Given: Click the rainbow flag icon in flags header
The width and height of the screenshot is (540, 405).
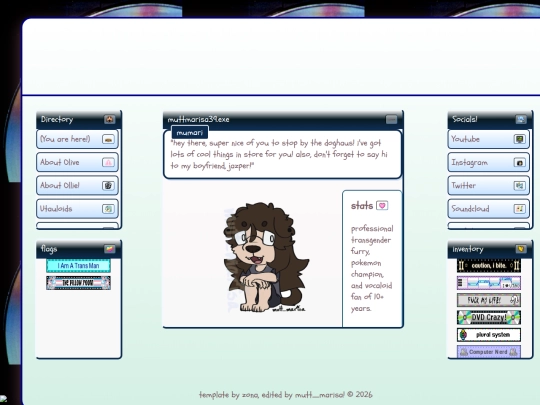Looking at the screenshot, I should click(110, 249).
